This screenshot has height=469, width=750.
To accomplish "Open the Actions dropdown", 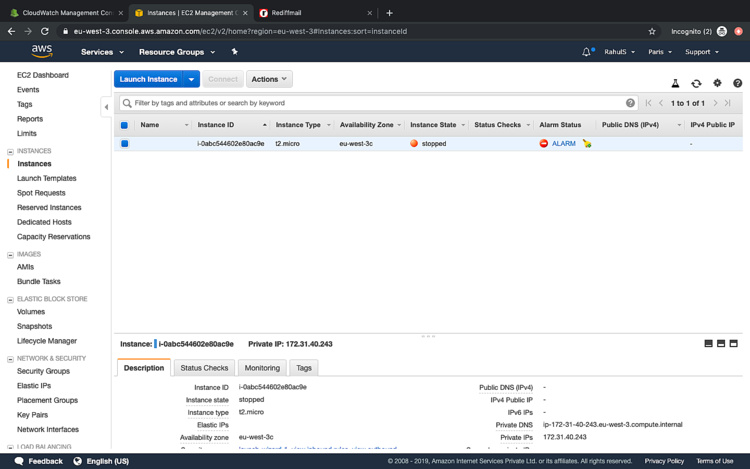I will (x=268, y=79).
